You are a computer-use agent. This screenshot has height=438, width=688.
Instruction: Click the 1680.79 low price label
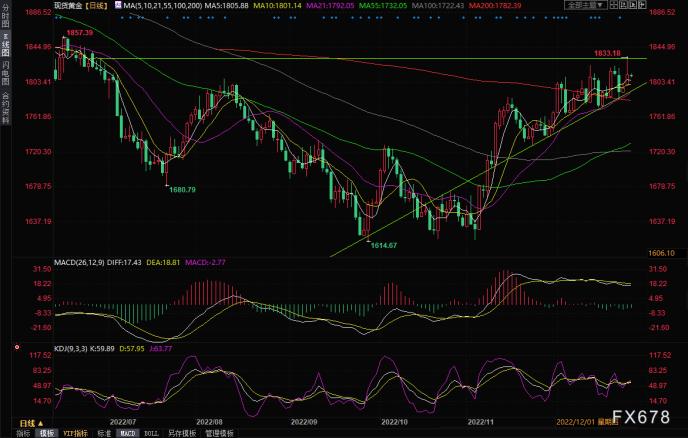click(x=182, y=190)
